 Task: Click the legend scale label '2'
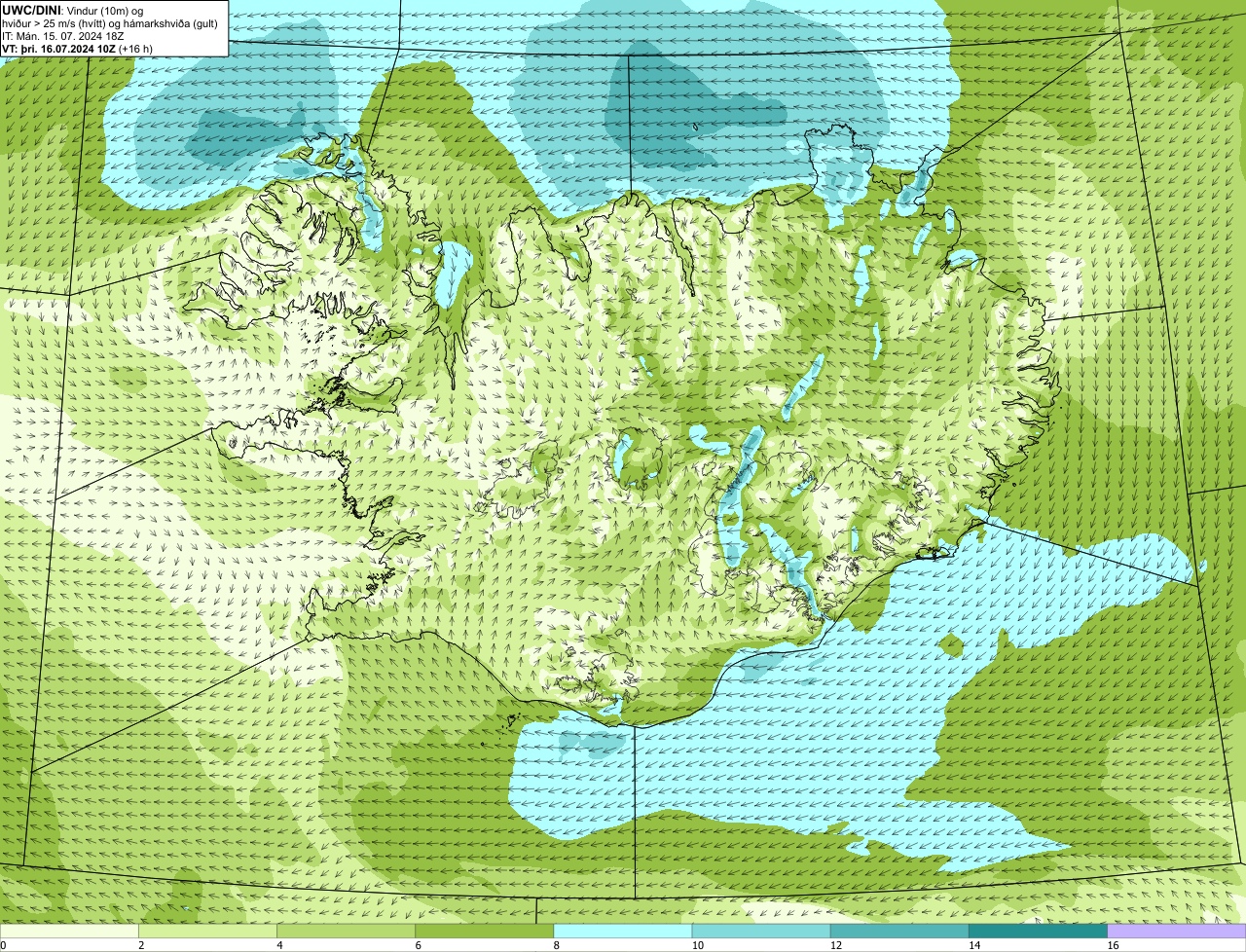[141, 945]
